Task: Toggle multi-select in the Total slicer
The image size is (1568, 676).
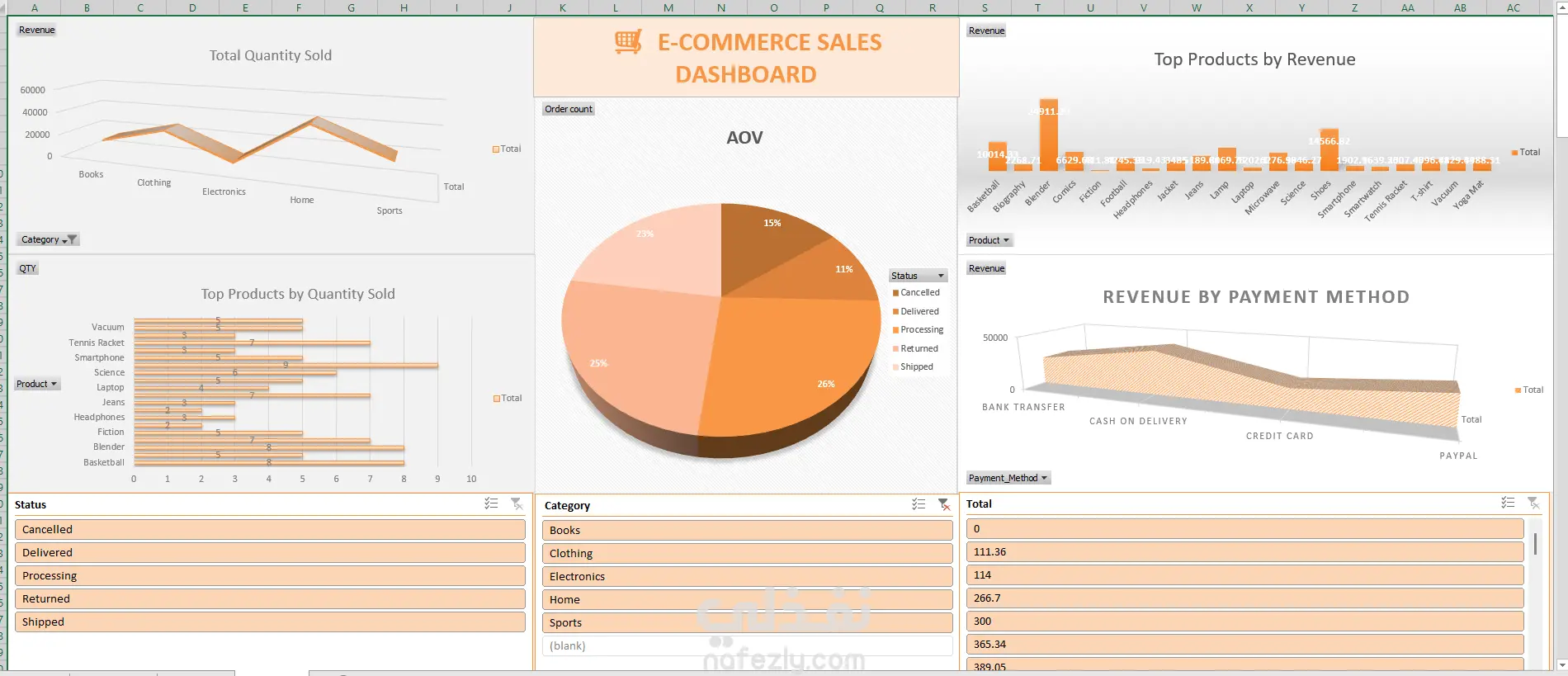Action: coord(1508,503)
